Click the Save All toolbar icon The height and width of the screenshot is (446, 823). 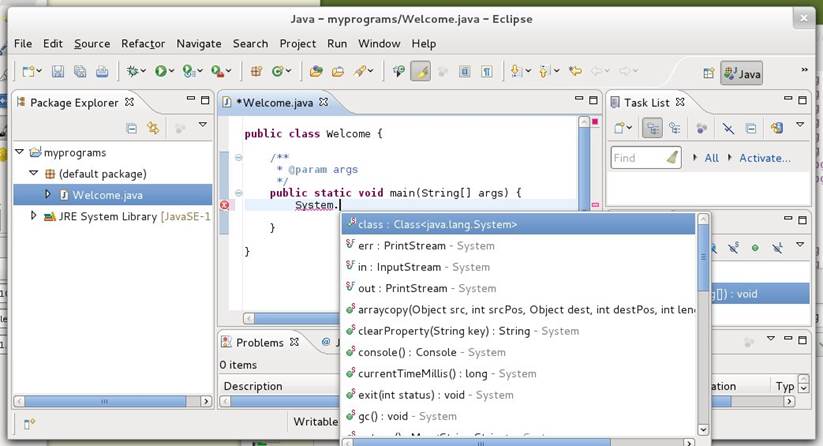(x=80, y=71)
